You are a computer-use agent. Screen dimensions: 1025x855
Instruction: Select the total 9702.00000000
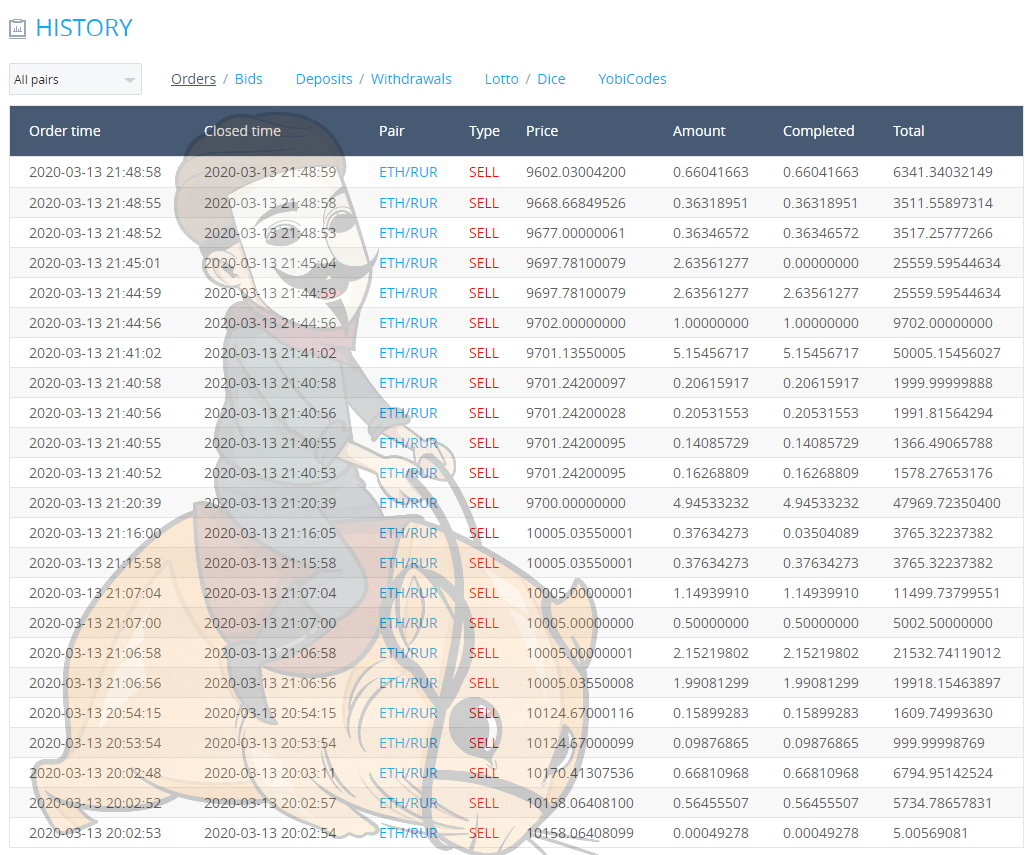click(943, 323)
